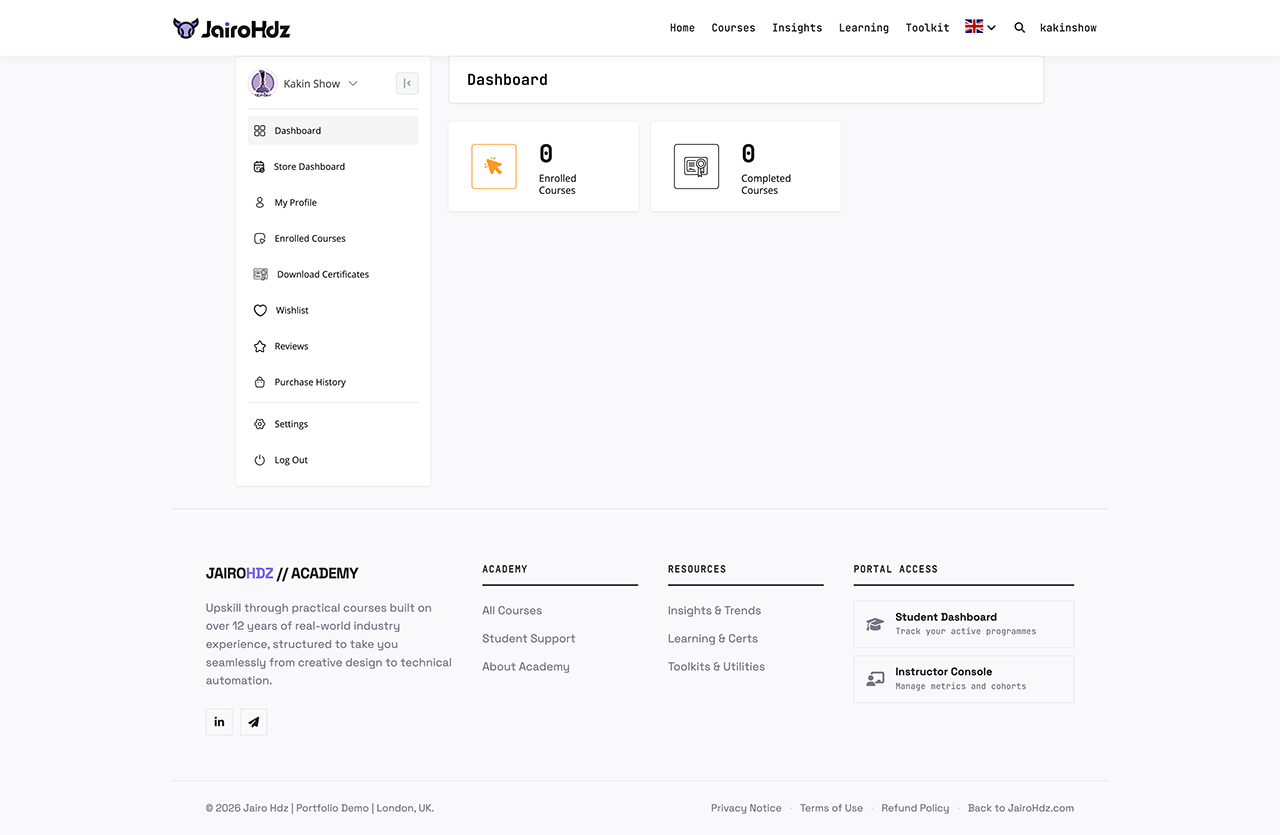Screen dimensions: 1280x835
Task: Click the Dashboard page heading
Action: point(507,80)
